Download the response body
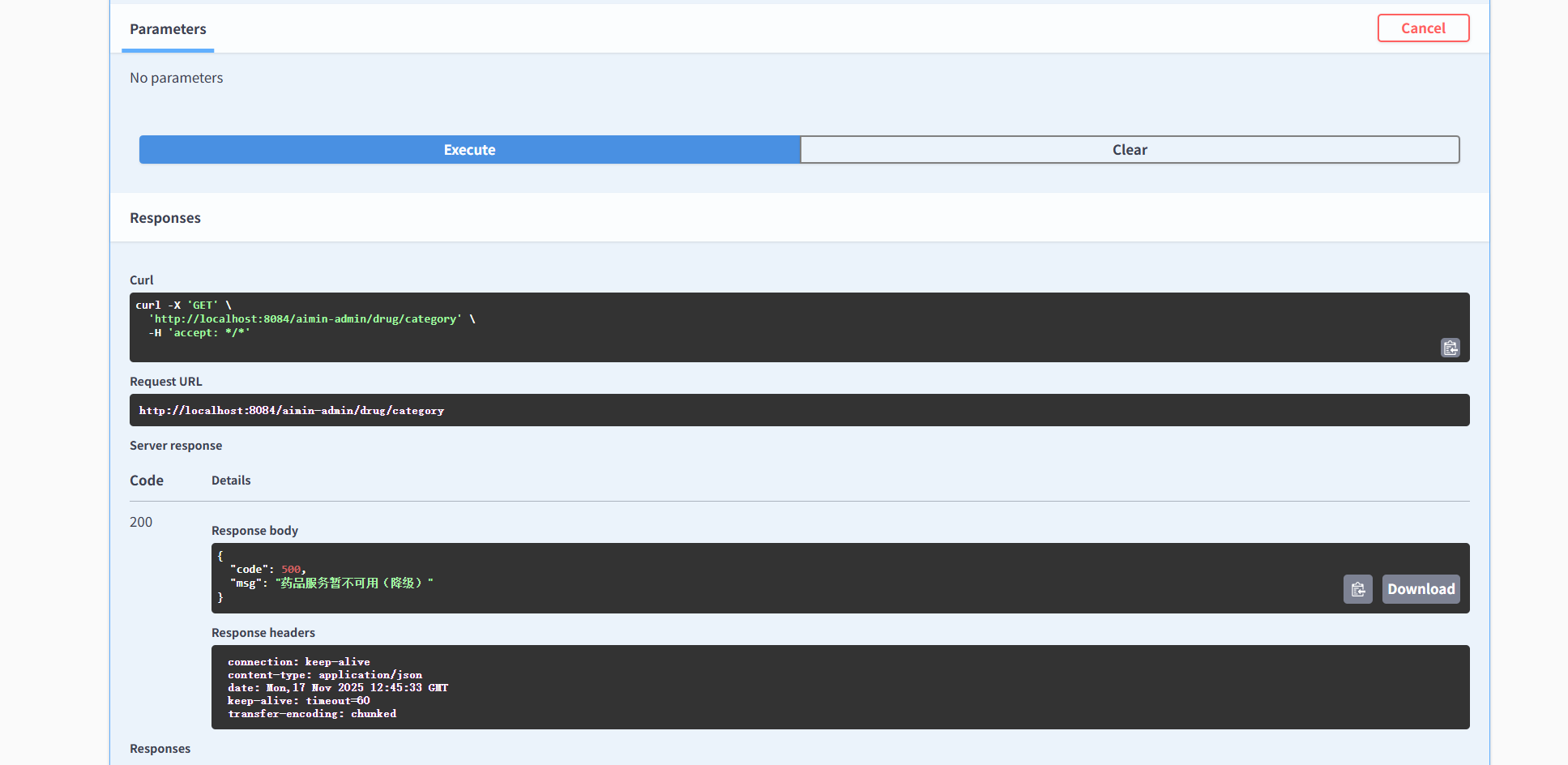1568x765 pixels. click(x=1421, y=589)
